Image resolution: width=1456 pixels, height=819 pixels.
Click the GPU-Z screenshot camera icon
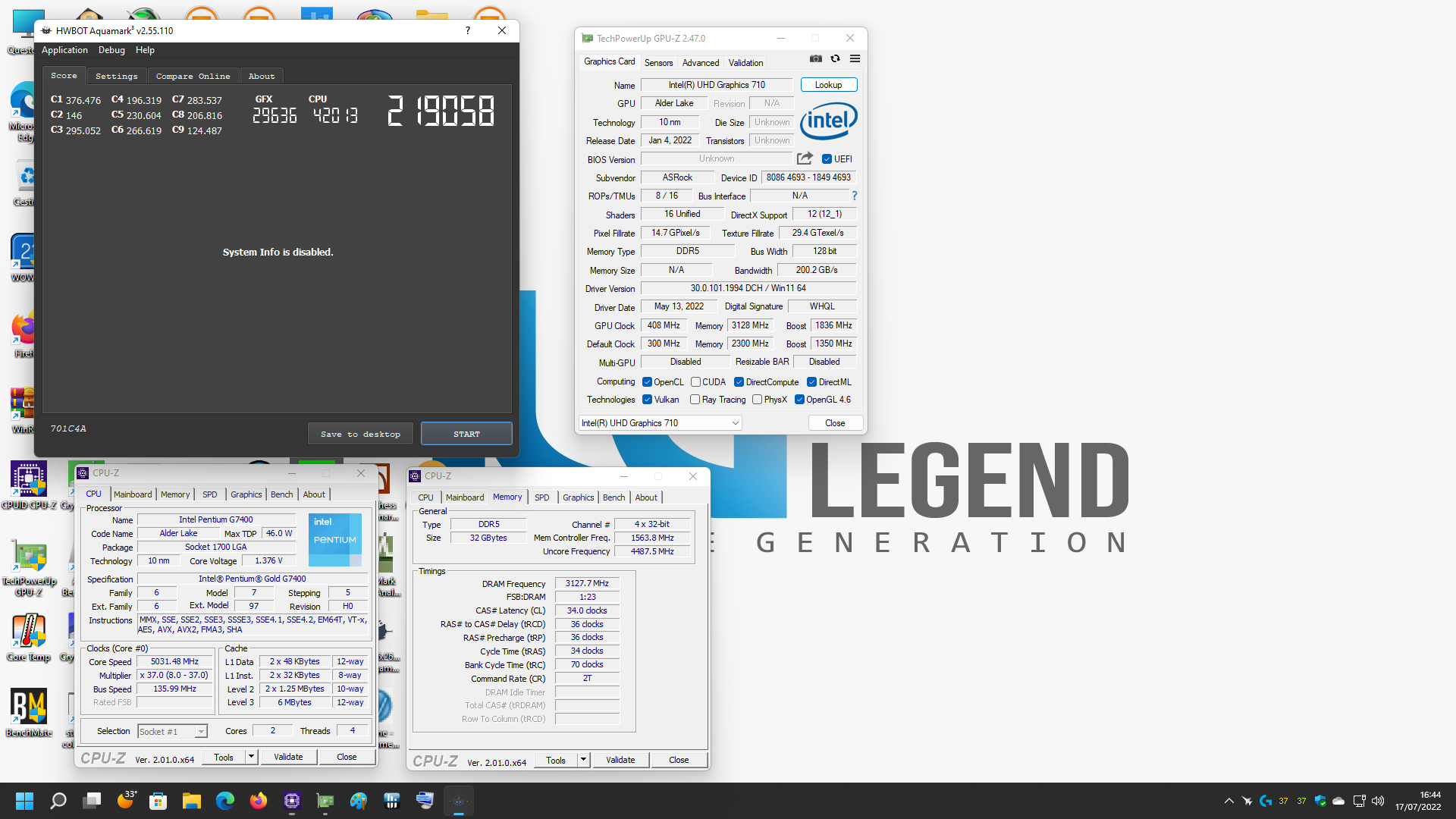[x=815, y=58]
